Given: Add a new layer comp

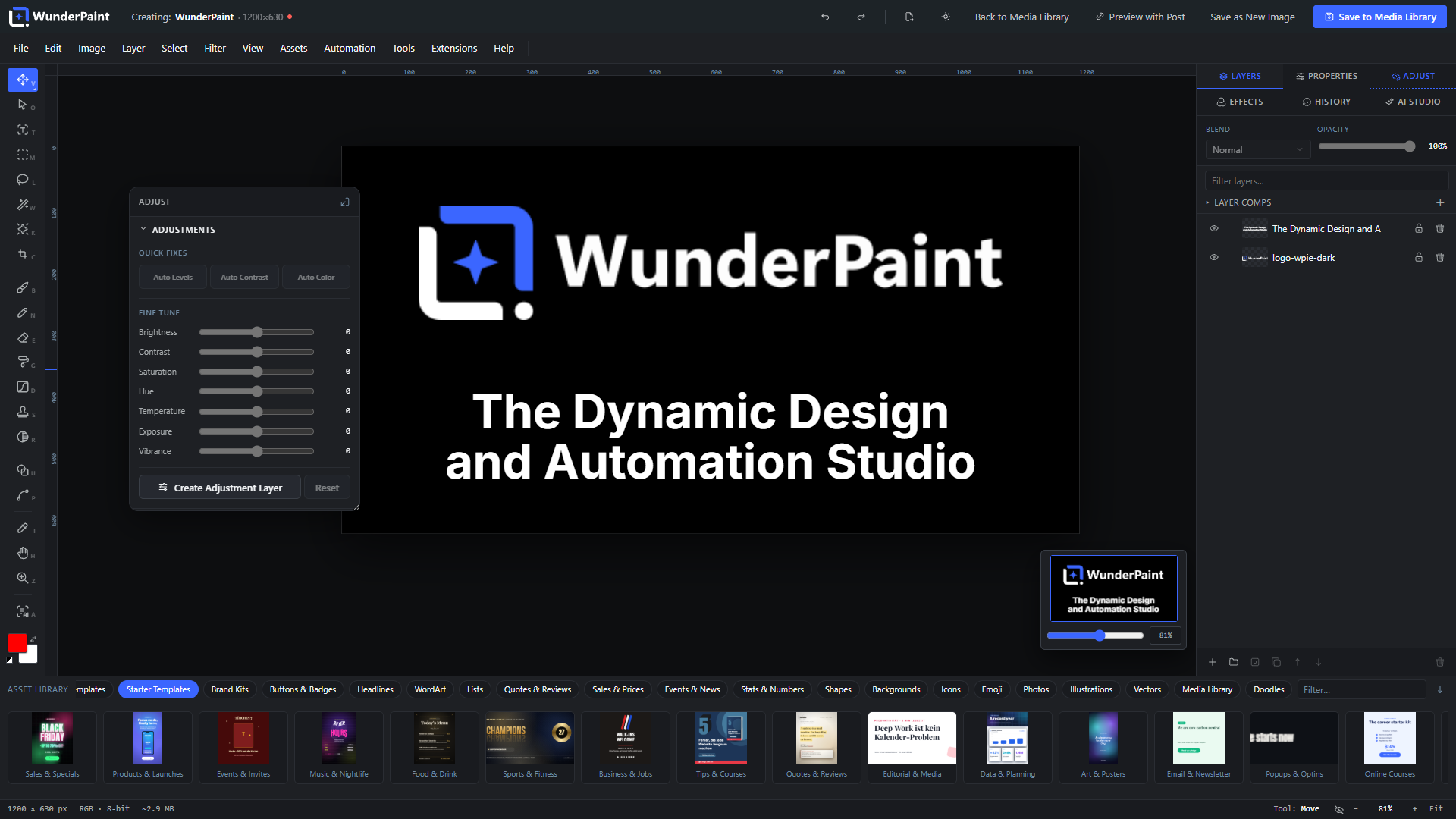Looking at the screenshot, I should click(x=1440, y=202).
